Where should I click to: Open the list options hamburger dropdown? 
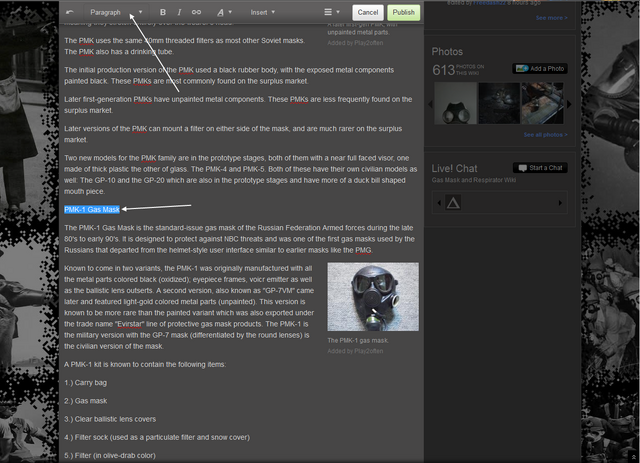(331, 12)
